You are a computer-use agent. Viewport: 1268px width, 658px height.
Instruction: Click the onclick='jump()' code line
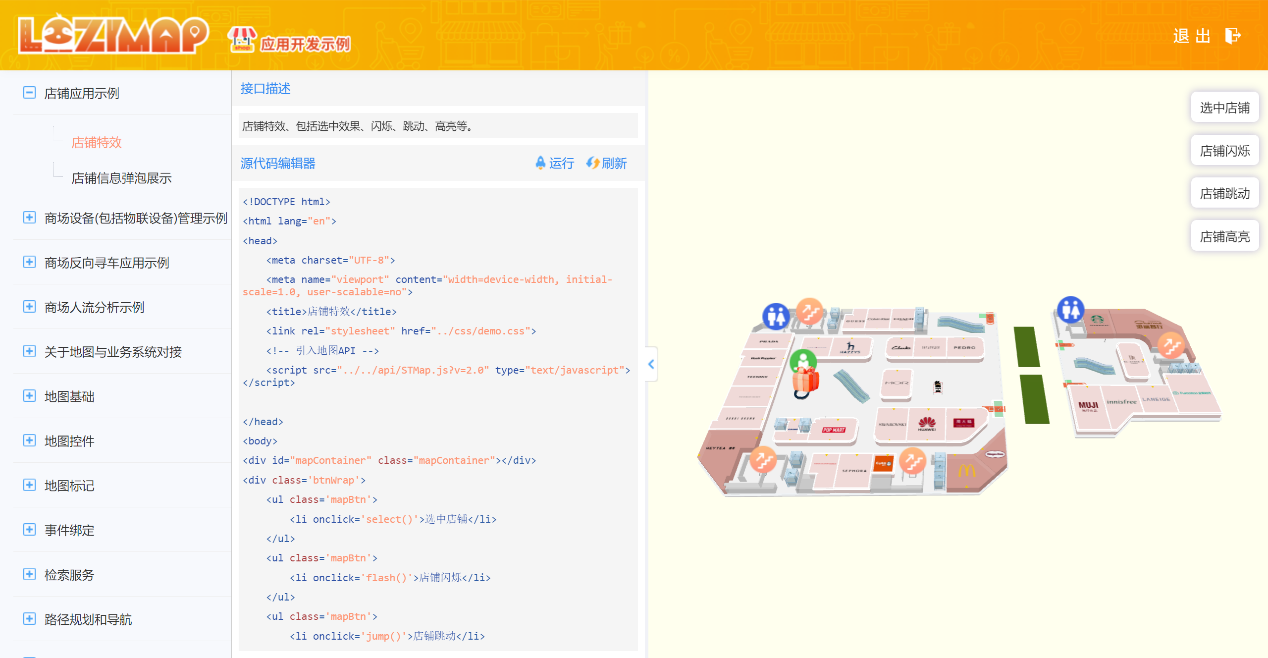(387, 636)
